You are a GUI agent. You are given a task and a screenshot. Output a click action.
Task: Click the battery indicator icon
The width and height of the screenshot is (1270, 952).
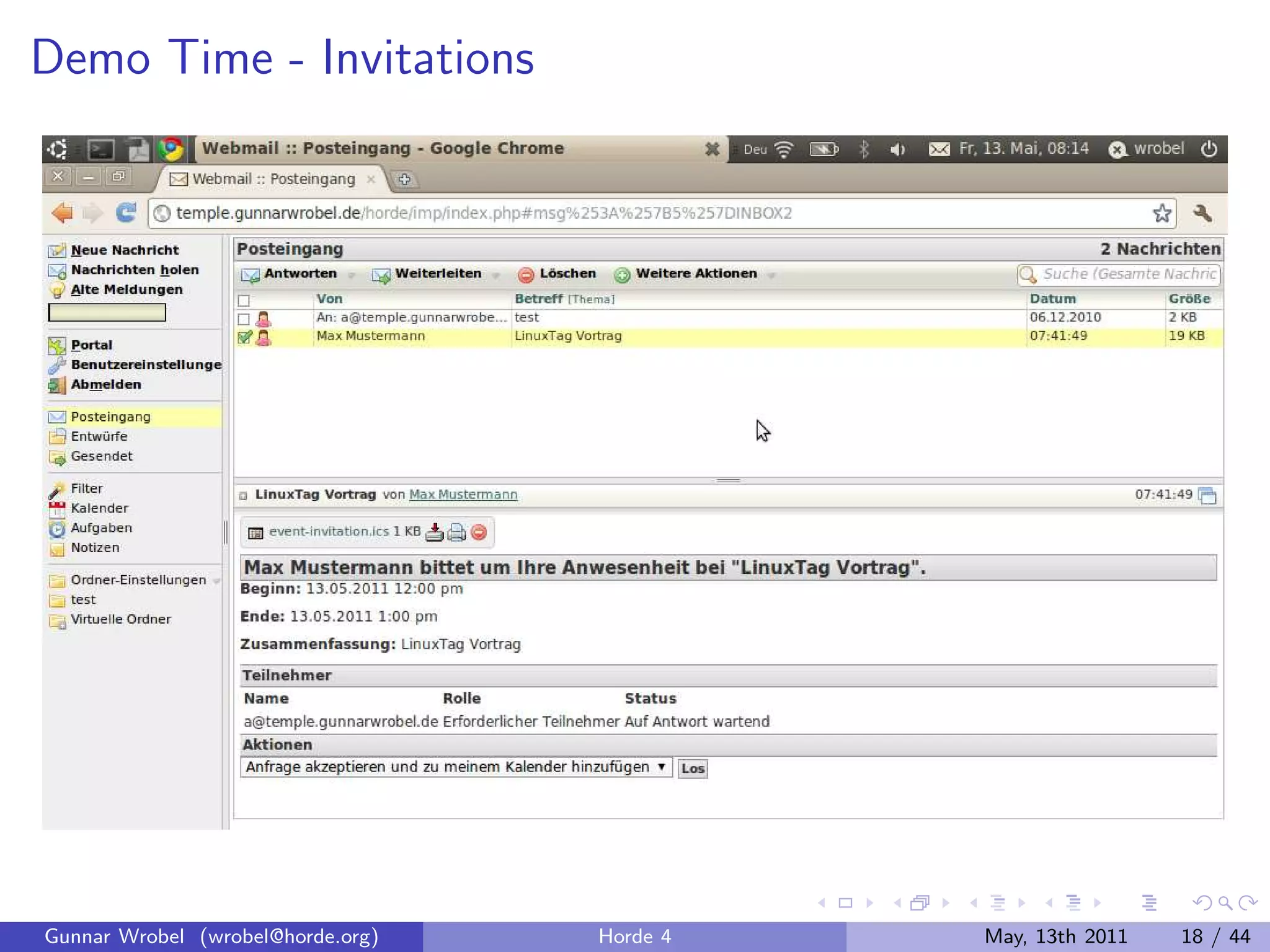point(824,149)
